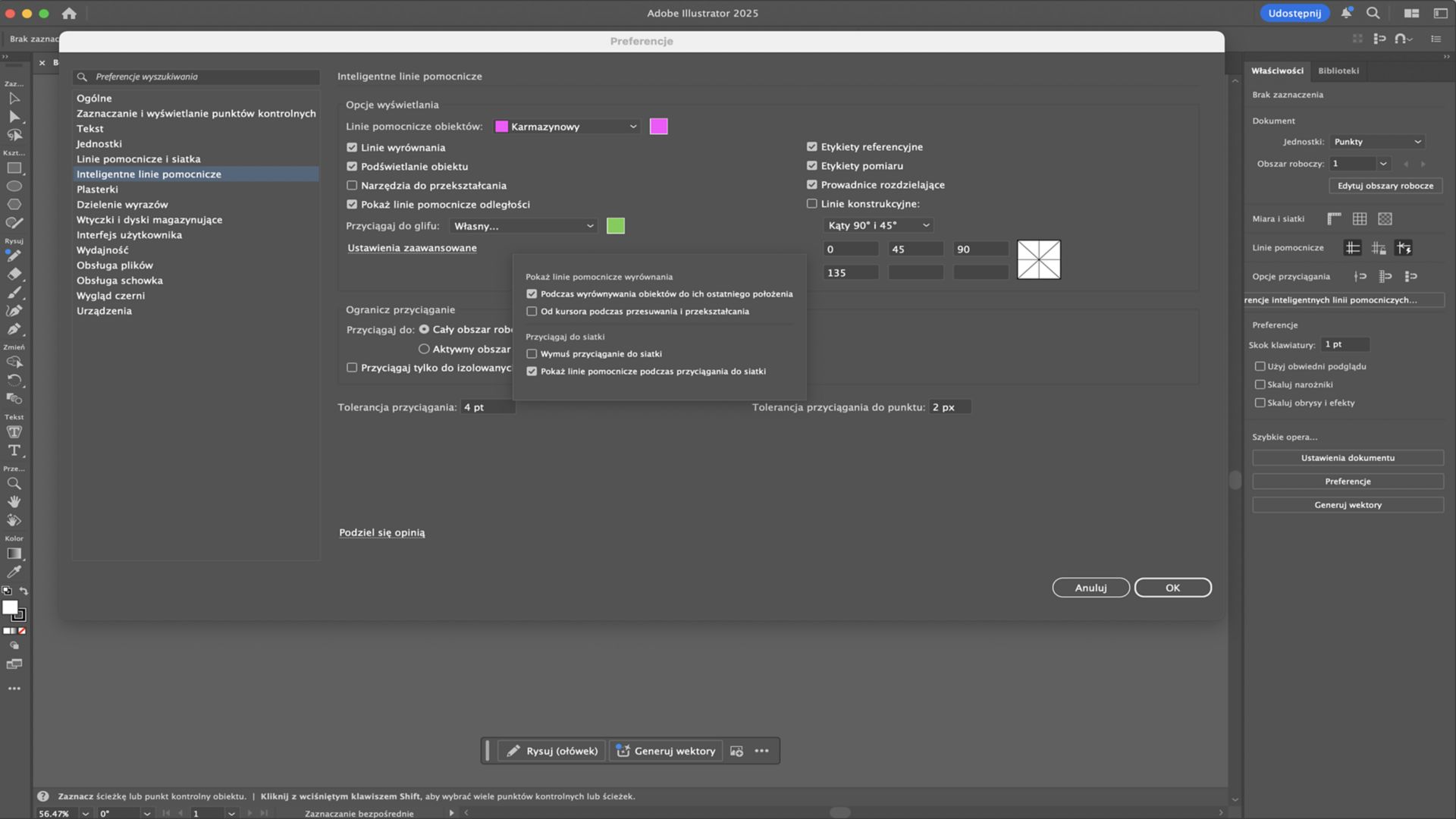The width and height of the screenshot is (1456, 819).
Task: Select the Eyedropper tool
Action: pos(14,572)
